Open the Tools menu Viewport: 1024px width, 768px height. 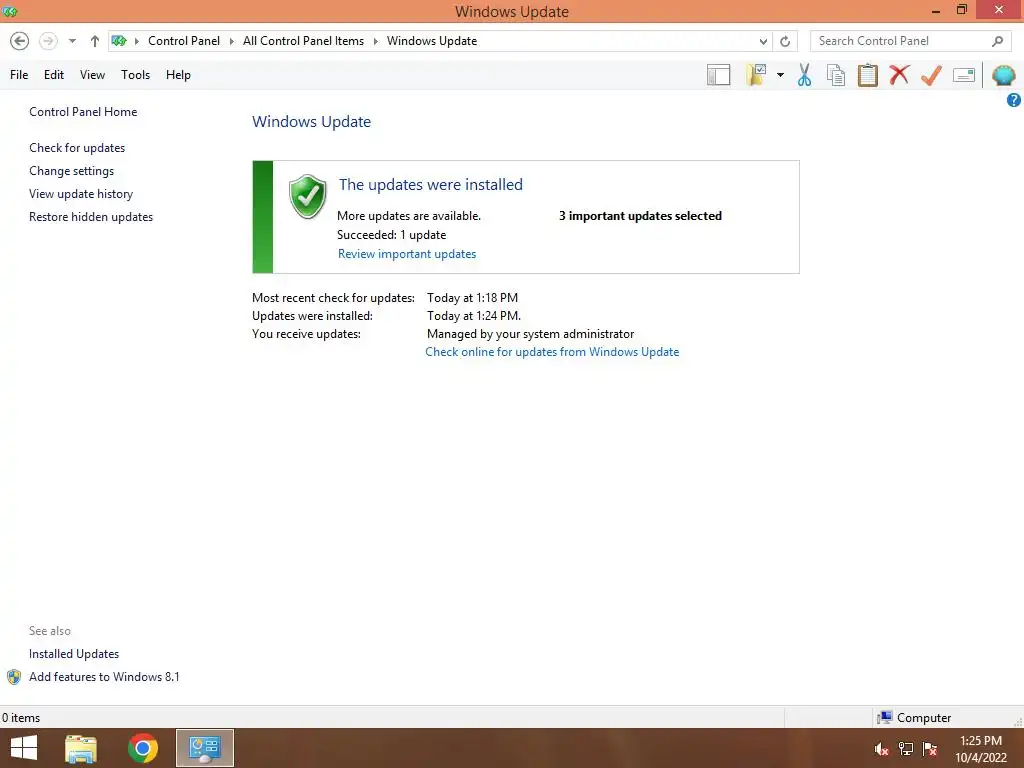click(135, 75)
